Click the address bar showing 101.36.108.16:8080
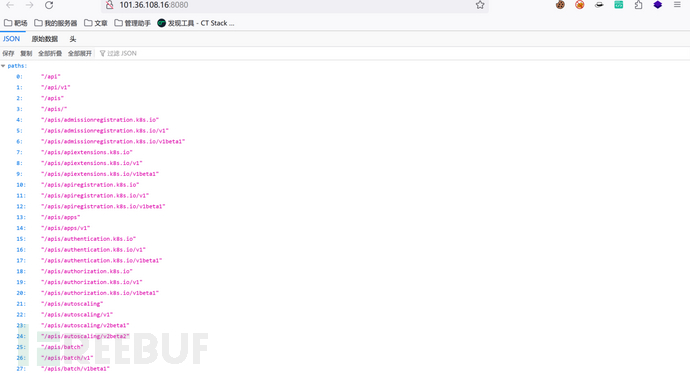The height and width of the screenshot is (373, 690). (295, 5)
